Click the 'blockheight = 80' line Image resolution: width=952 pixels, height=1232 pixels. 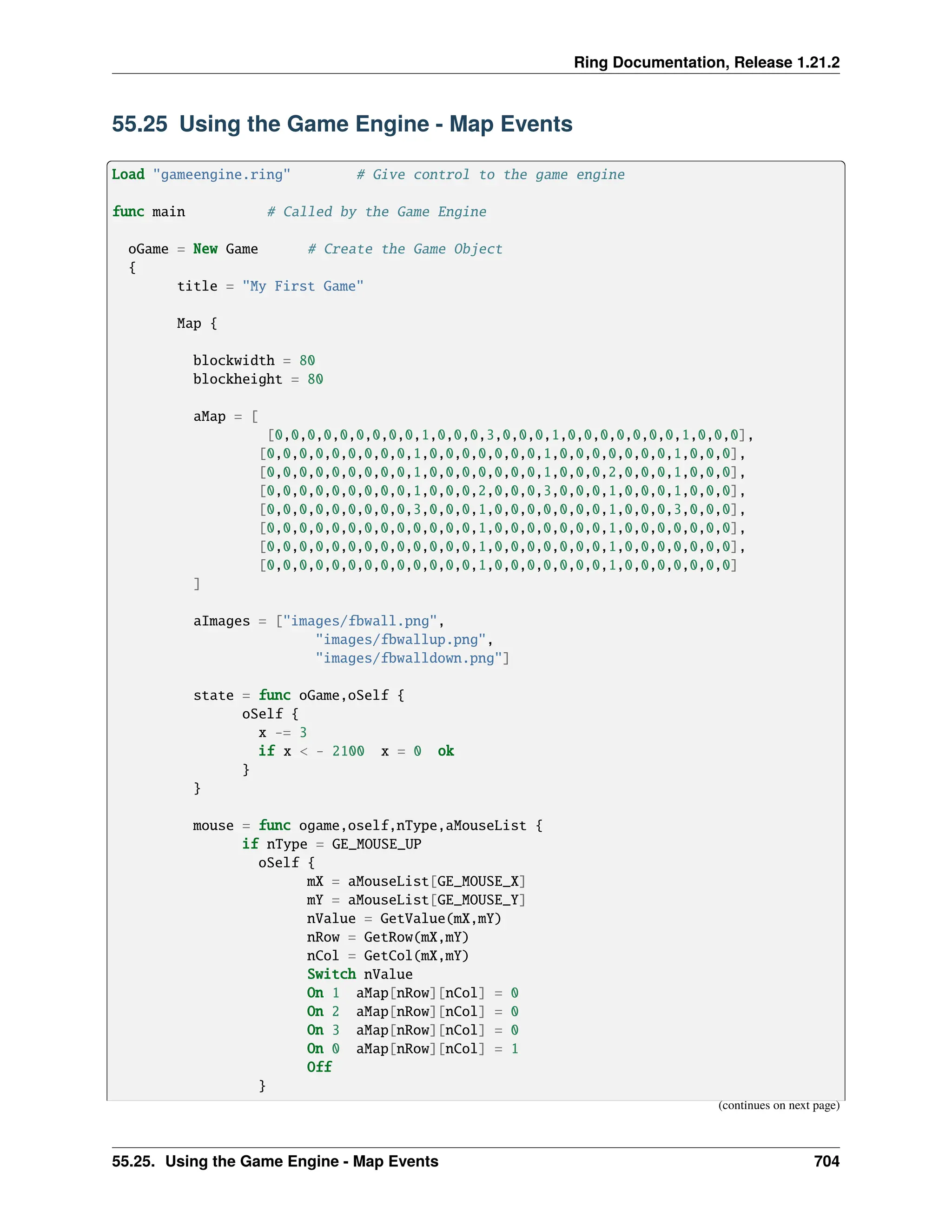pos(258,379)
